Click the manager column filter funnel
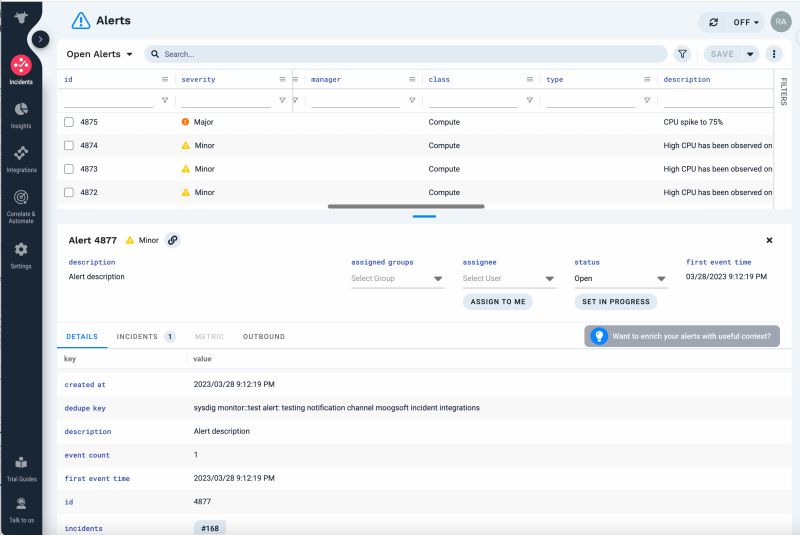Viewport: 800px width, 535px height. tap(412, 100)
